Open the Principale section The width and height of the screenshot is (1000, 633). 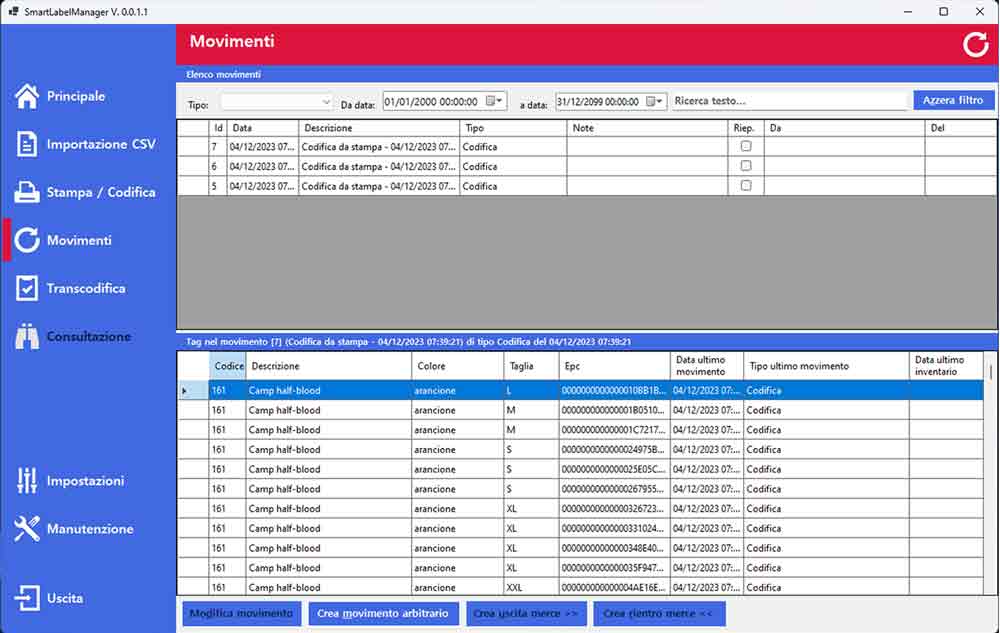point(76,96)
